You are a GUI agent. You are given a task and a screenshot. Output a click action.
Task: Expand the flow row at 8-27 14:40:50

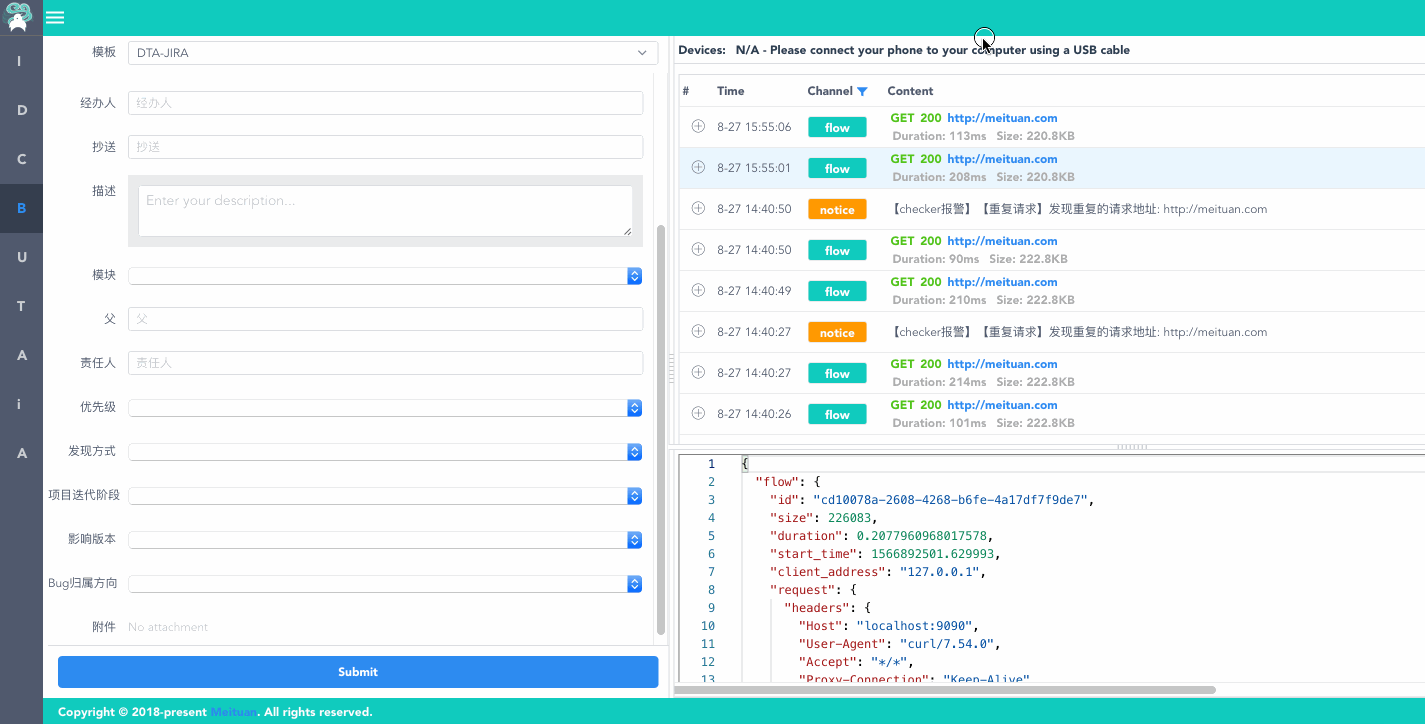(698, 249)
